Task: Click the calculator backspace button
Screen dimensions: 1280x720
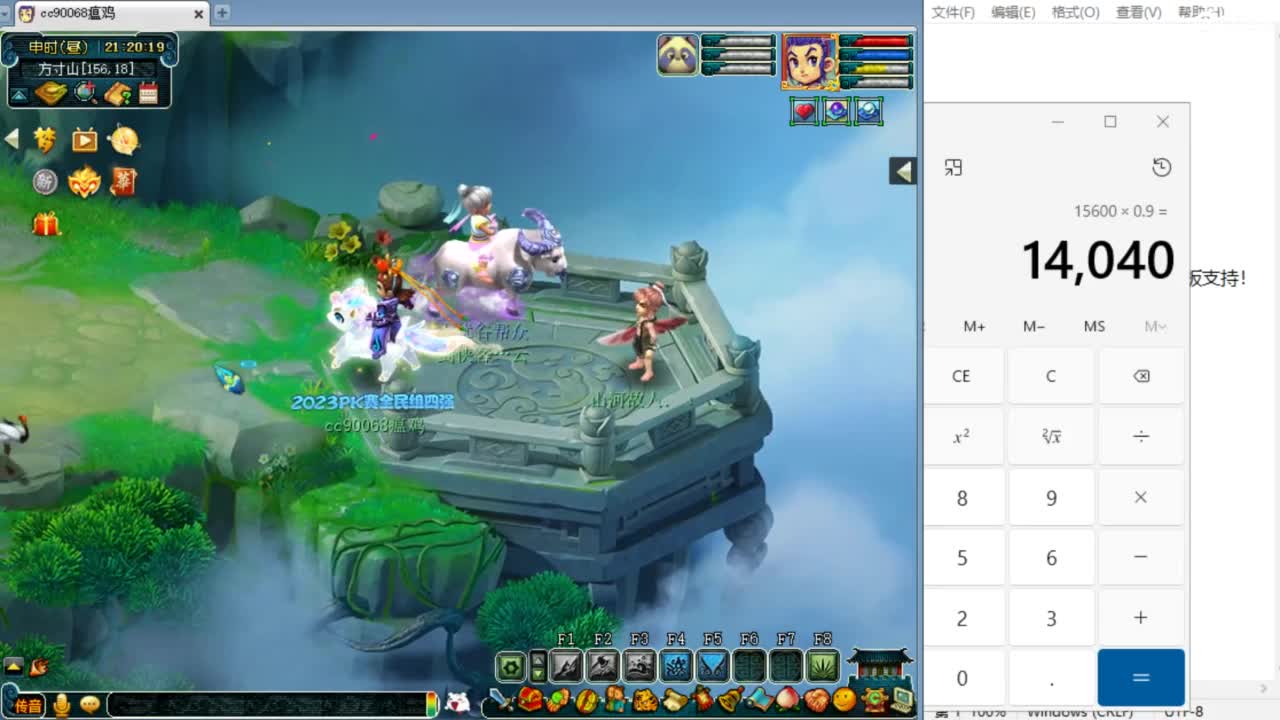Action: tap(1141, 376)
